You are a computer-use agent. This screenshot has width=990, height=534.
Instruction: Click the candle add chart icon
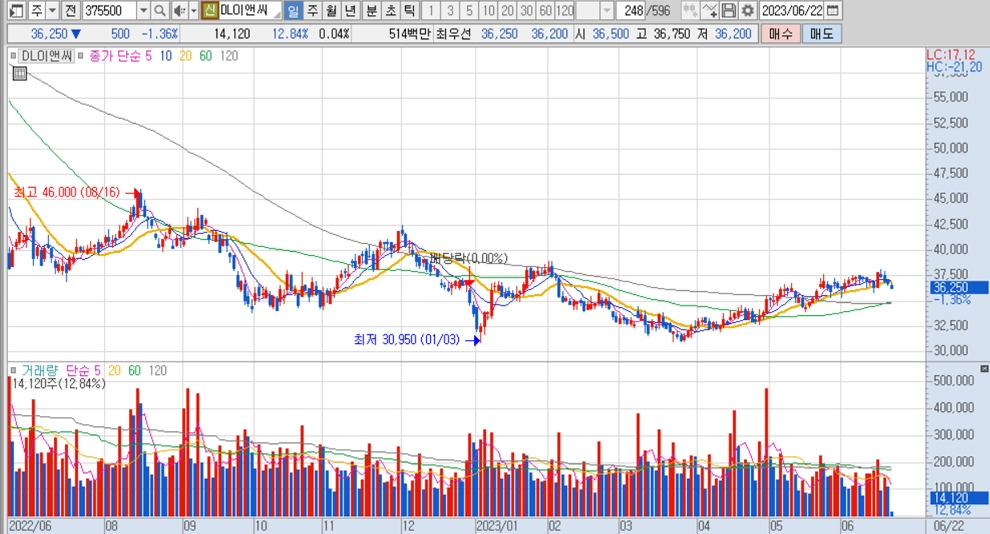point(690,10)
